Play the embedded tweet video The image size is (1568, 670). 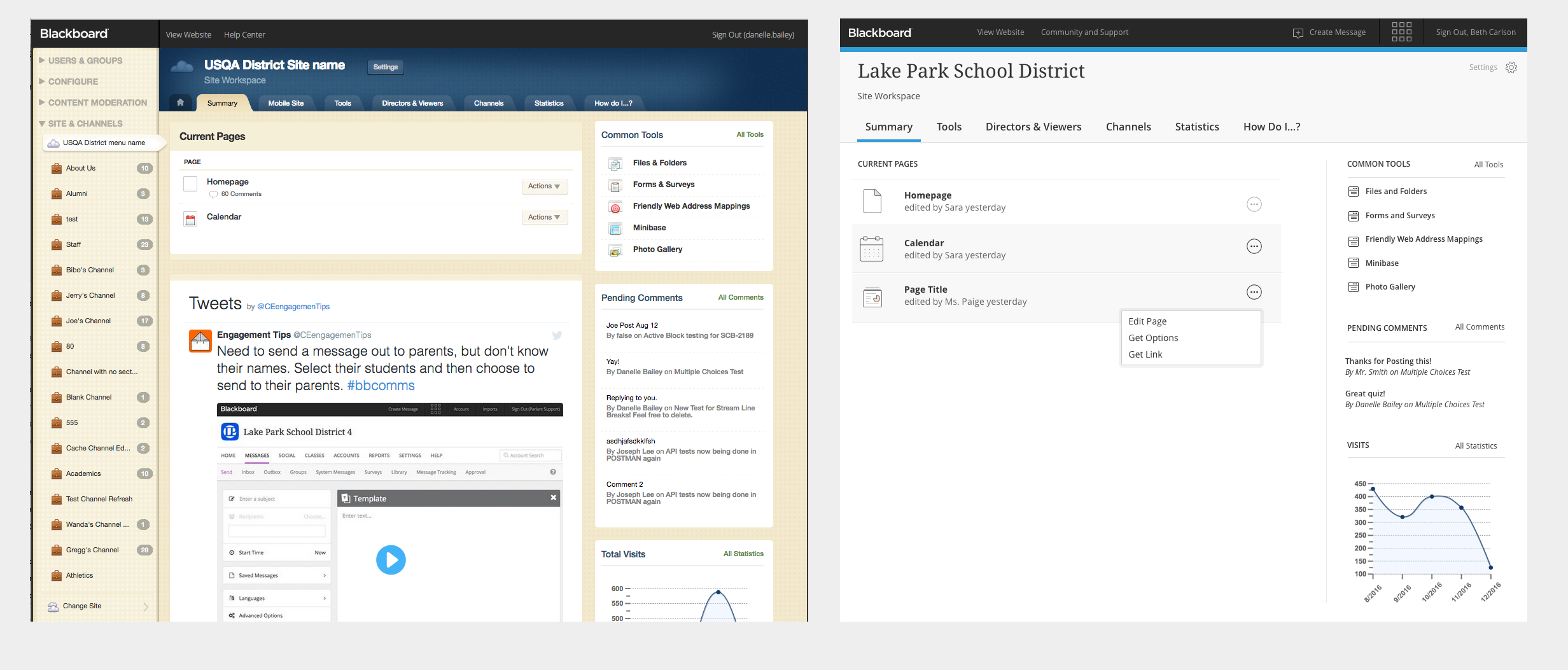391,560
